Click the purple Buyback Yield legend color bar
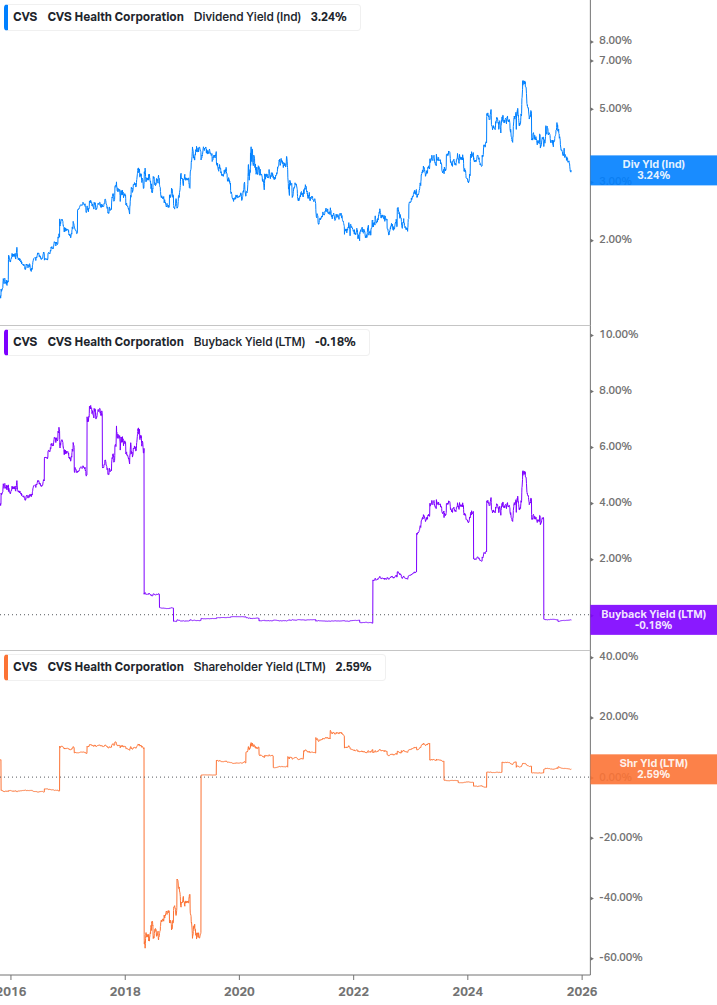Image resolution: width=717 pixels, height=1005 pixels. click(x=4, y=342)
